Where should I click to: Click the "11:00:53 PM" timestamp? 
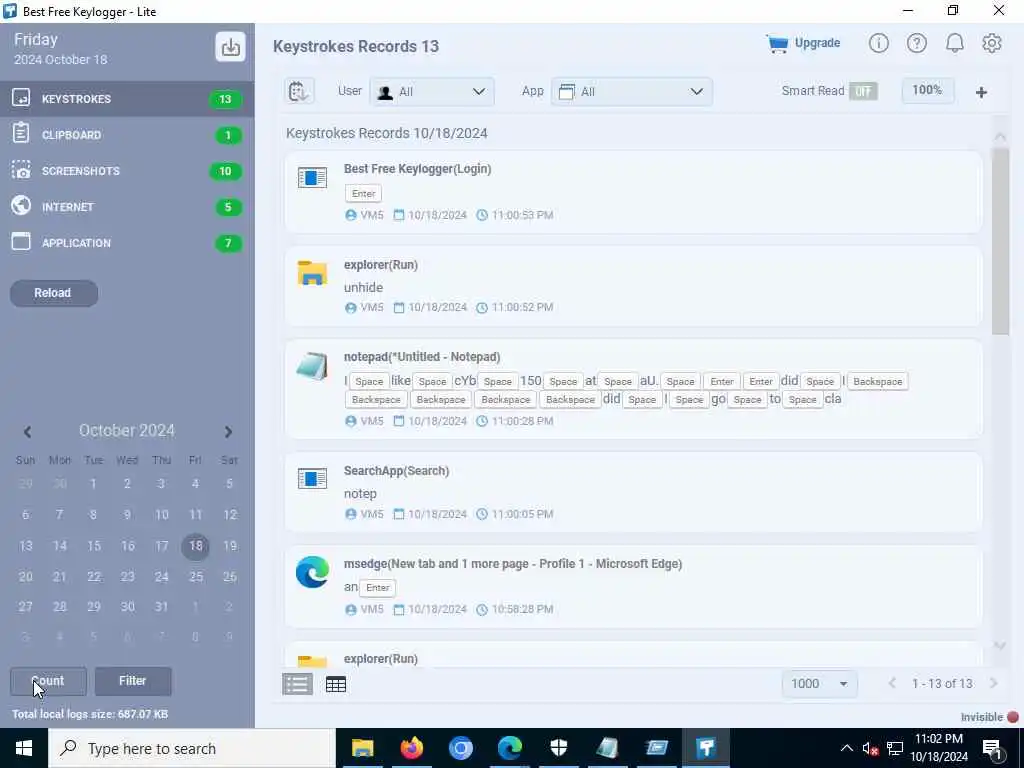[x=522, y=215]
